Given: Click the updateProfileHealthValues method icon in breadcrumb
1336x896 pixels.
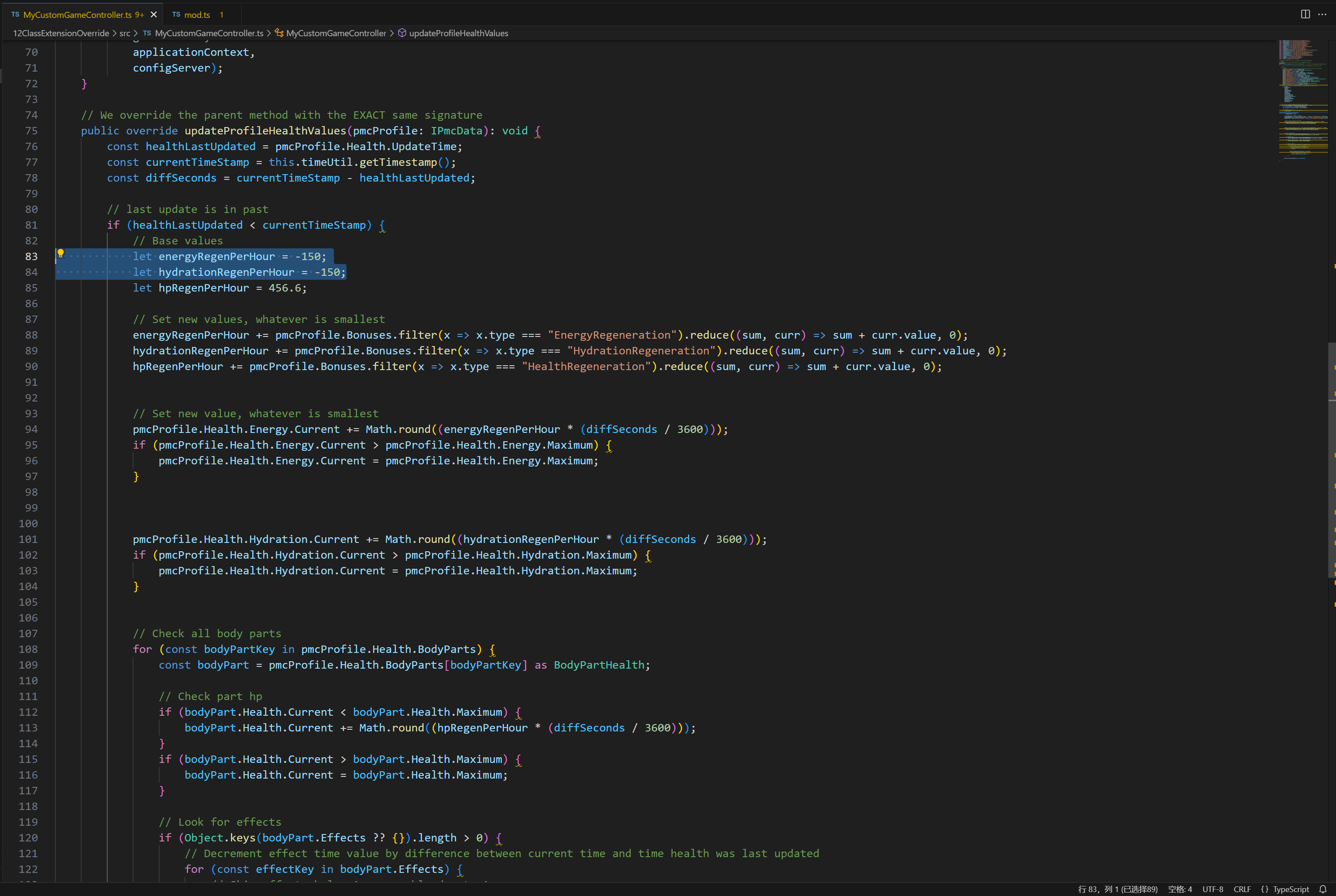Looking at the screenshot, I should (x=402, y=33).
